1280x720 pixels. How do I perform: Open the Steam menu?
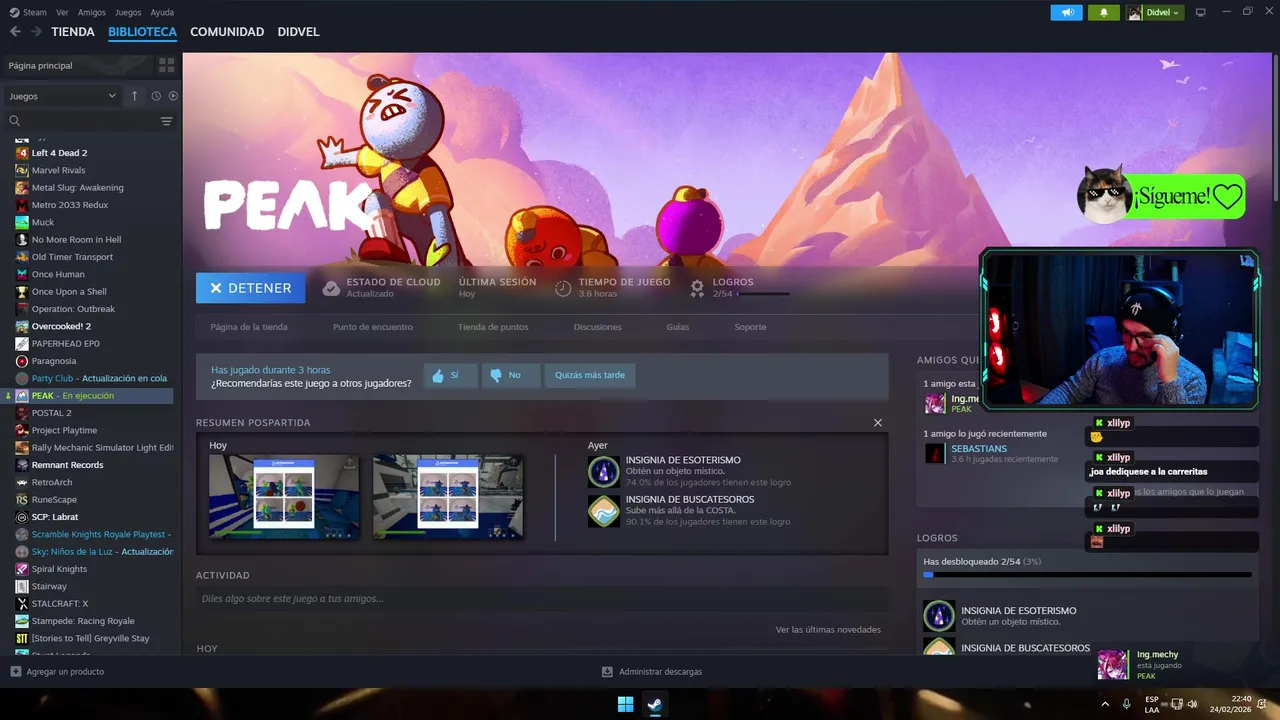tap(28, 12)
